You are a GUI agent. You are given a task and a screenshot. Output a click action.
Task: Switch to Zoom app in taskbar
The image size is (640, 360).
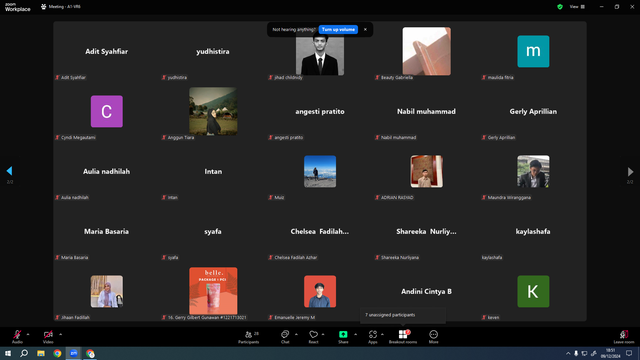74,353
